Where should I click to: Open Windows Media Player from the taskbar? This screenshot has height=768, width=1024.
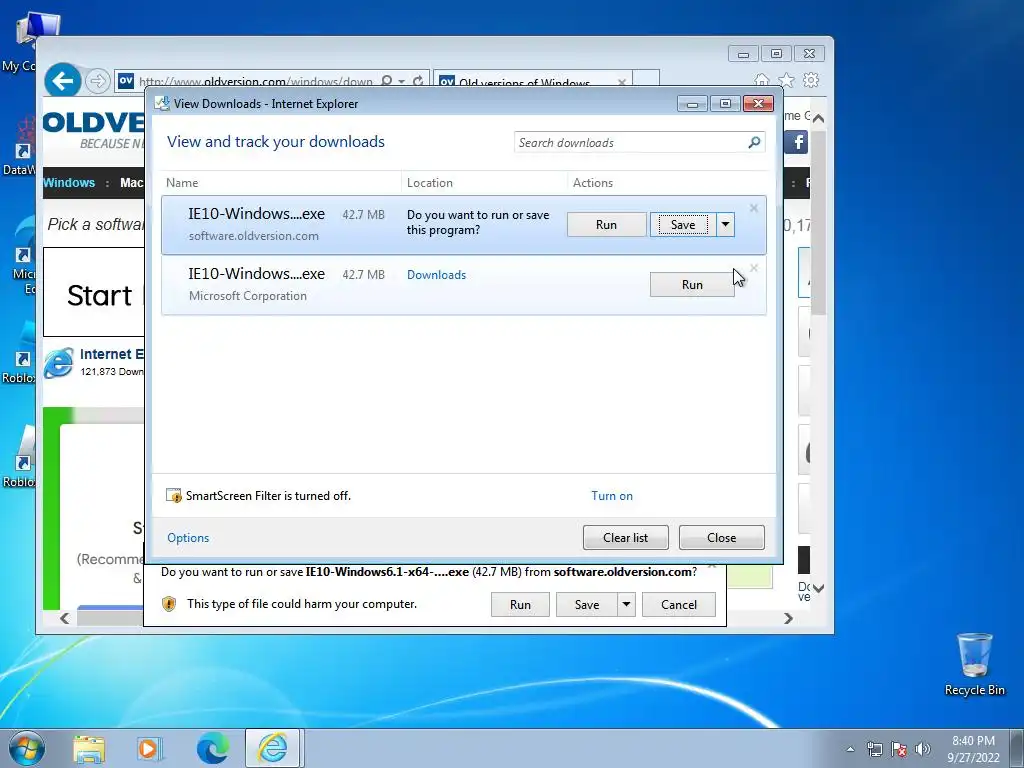coord(149,749)
